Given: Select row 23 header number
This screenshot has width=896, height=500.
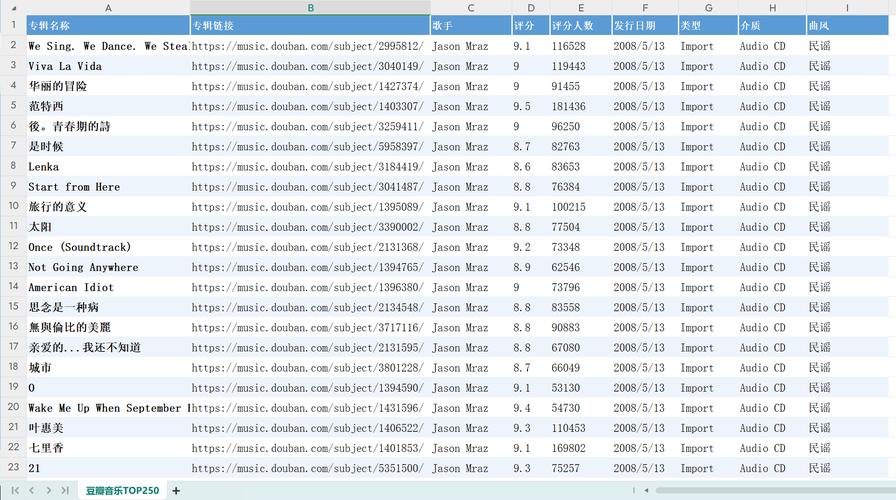Looking at the screenshot, I should pyautogui.click(x=13, y=467).
